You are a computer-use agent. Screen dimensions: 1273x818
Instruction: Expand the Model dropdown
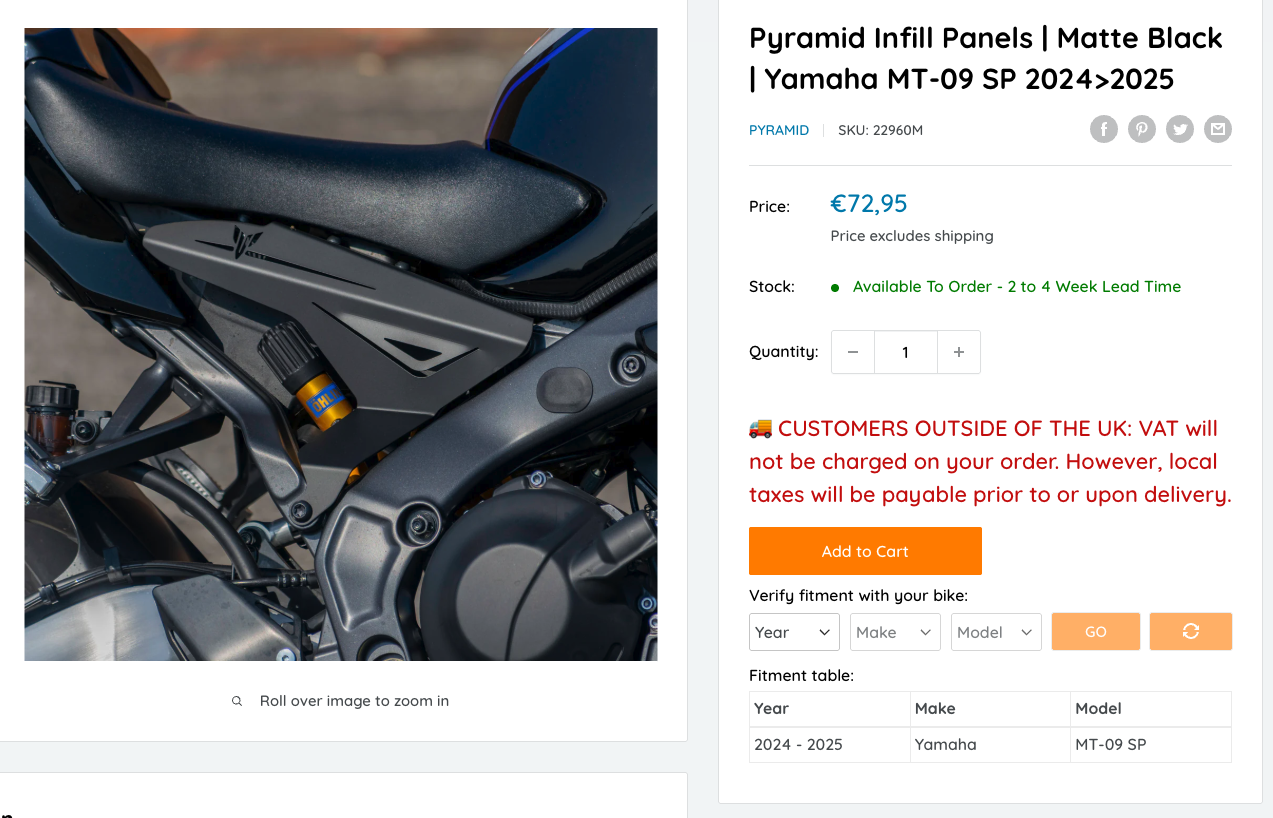pyautogui.click(x=996, y=632)
